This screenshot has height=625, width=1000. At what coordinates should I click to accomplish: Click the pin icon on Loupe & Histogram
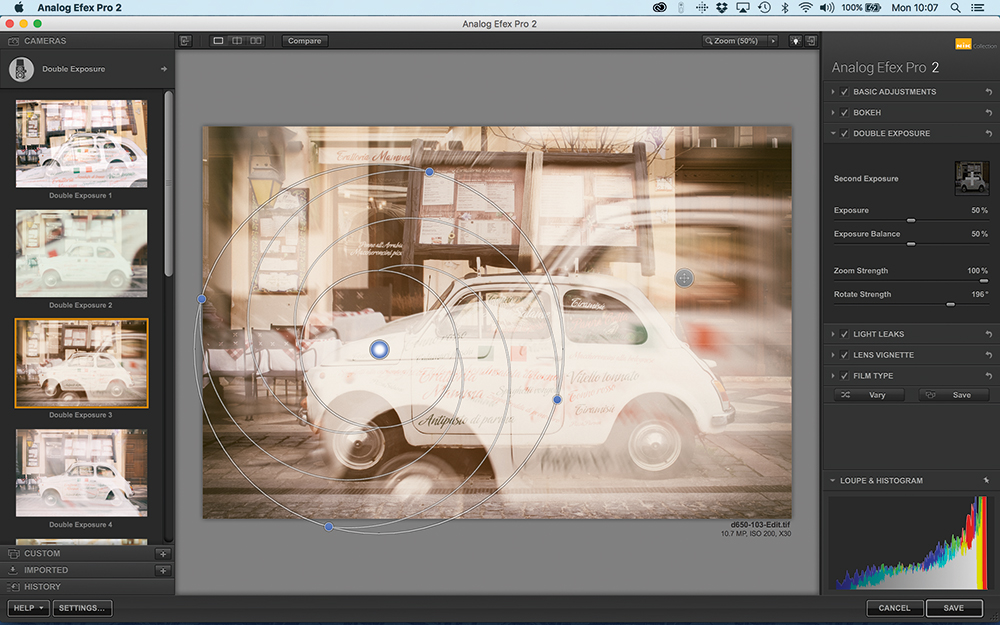click(x=987, y=480)
